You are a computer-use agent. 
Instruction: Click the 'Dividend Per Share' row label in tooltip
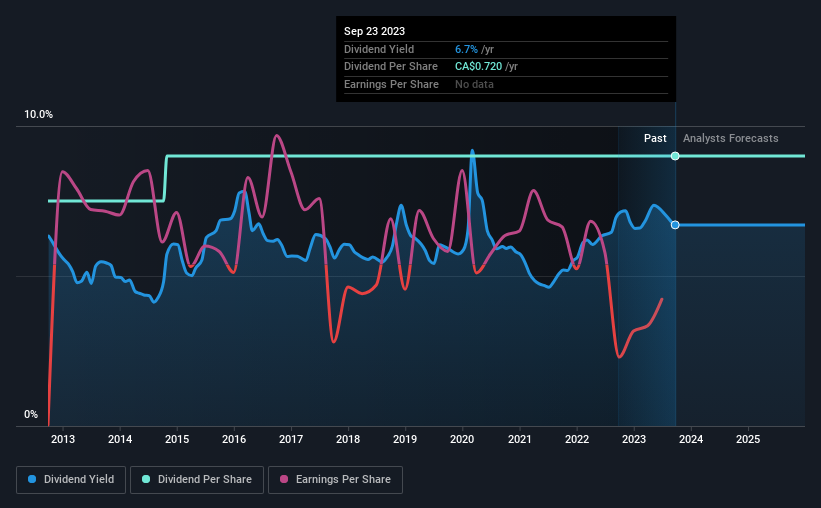point(391,67)
